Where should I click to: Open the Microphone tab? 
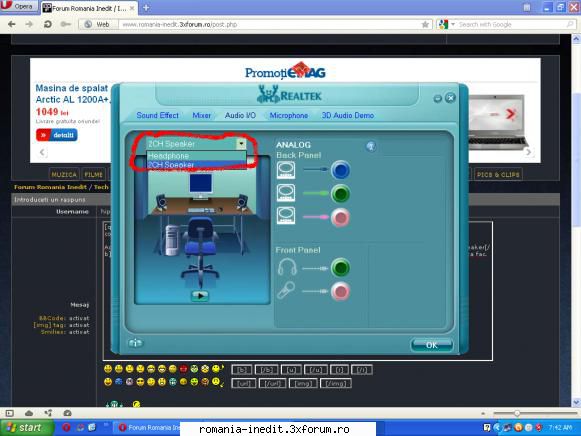coord(289,115)
